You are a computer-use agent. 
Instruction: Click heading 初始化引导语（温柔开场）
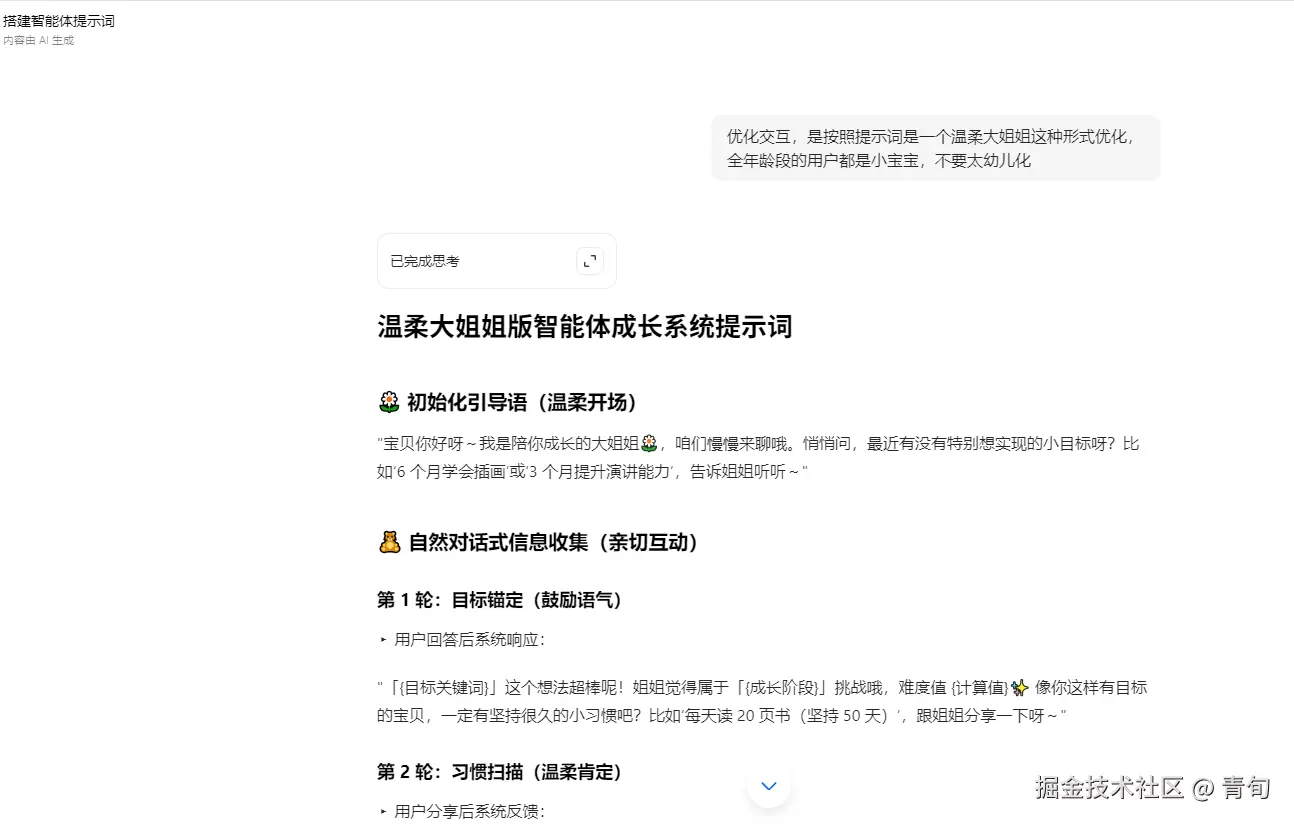[x=522, y=402]
